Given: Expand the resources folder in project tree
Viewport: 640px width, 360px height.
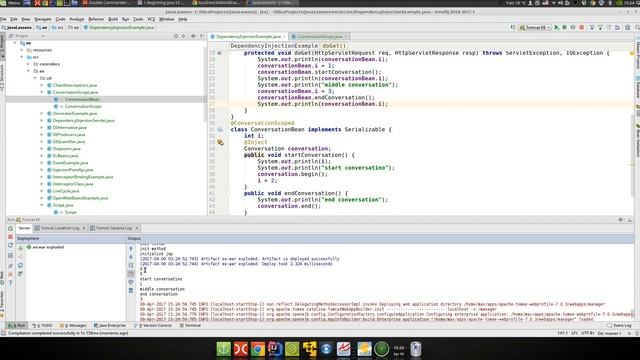Looking at the screenshot, I should click(x=22, y=50).
